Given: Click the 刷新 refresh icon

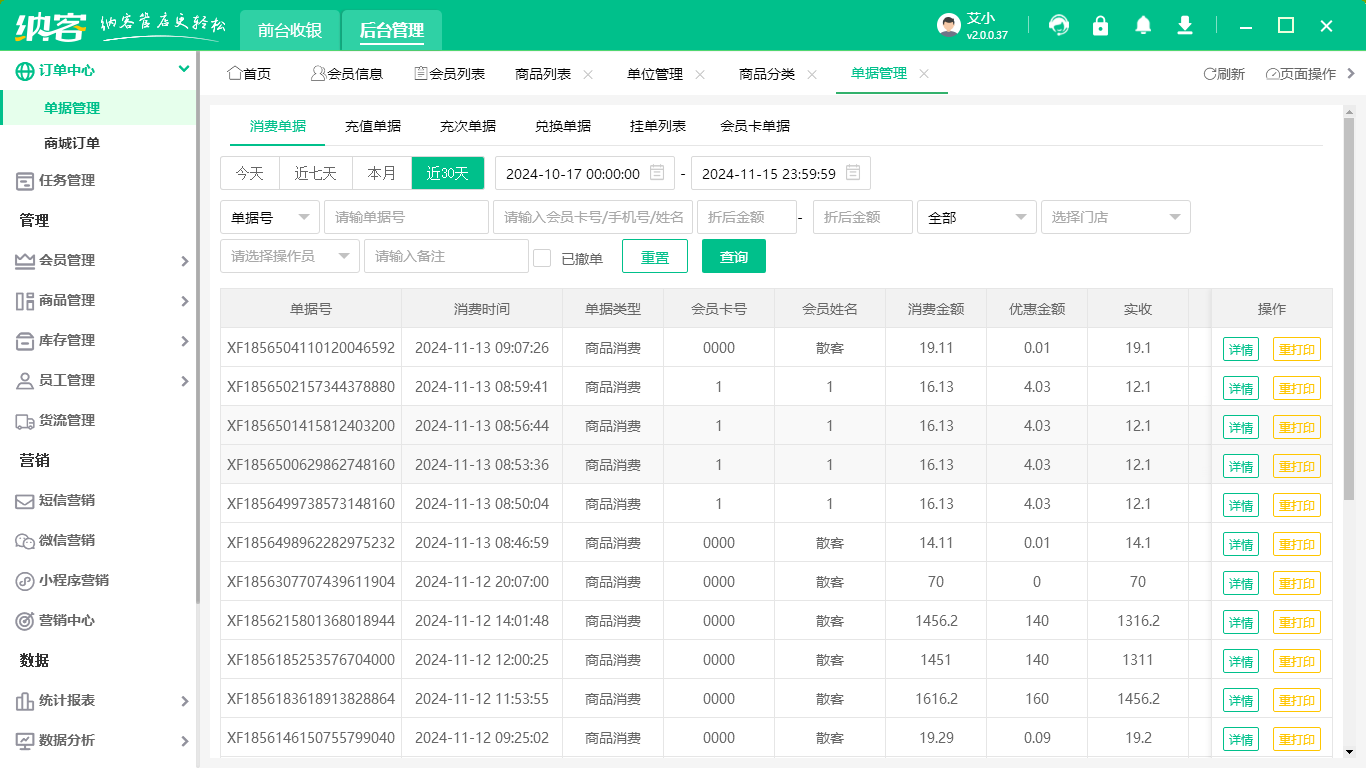Looking at the screenshot, I should 1209,74.
